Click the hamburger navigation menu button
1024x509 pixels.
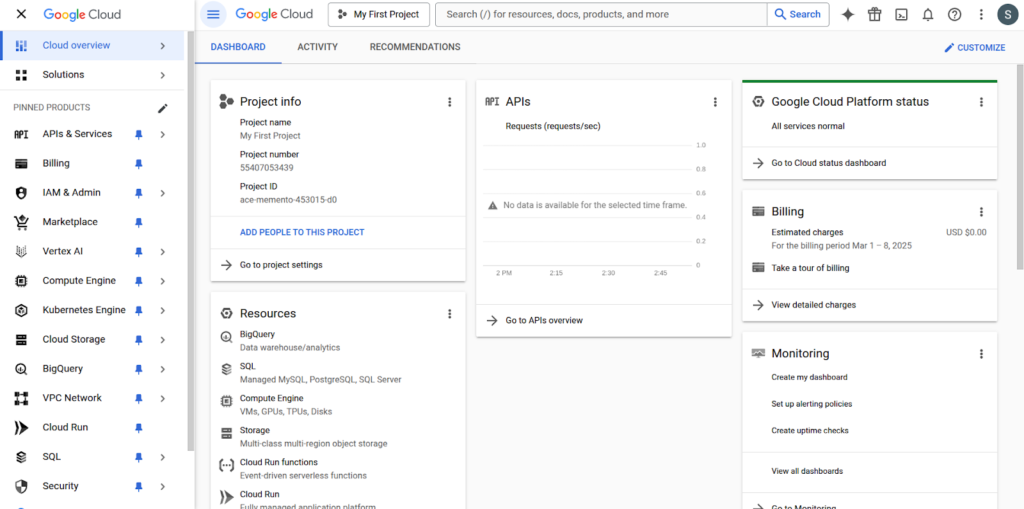pyautogui.click(x=213, y=14)
